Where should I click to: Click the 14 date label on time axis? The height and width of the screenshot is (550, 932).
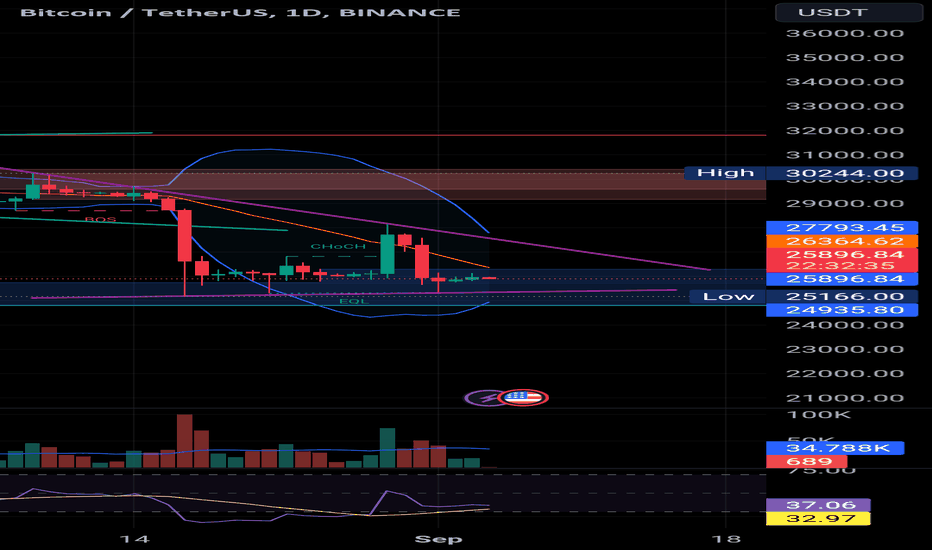[134, 539]
